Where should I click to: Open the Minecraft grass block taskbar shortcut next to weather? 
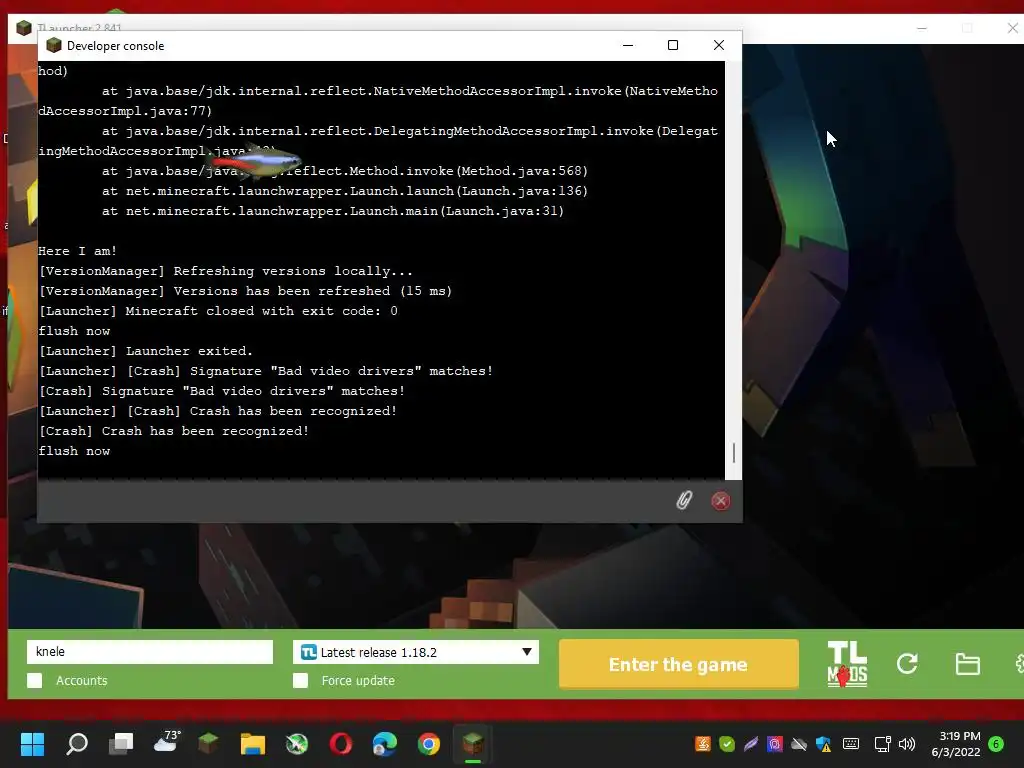208,743
